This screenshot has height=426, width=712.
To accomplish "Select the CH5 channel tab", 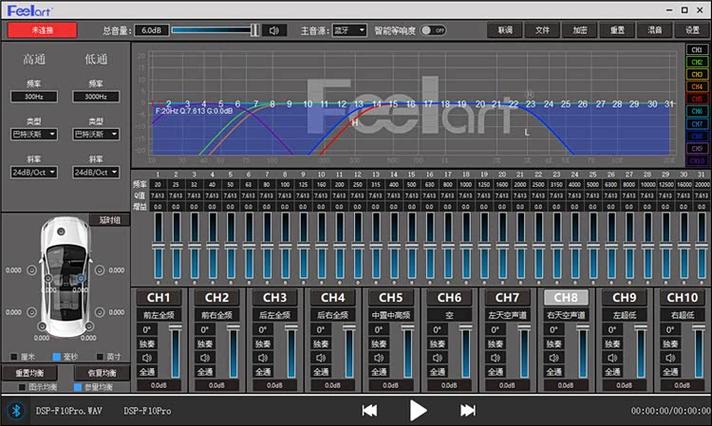I will [391, 298].
